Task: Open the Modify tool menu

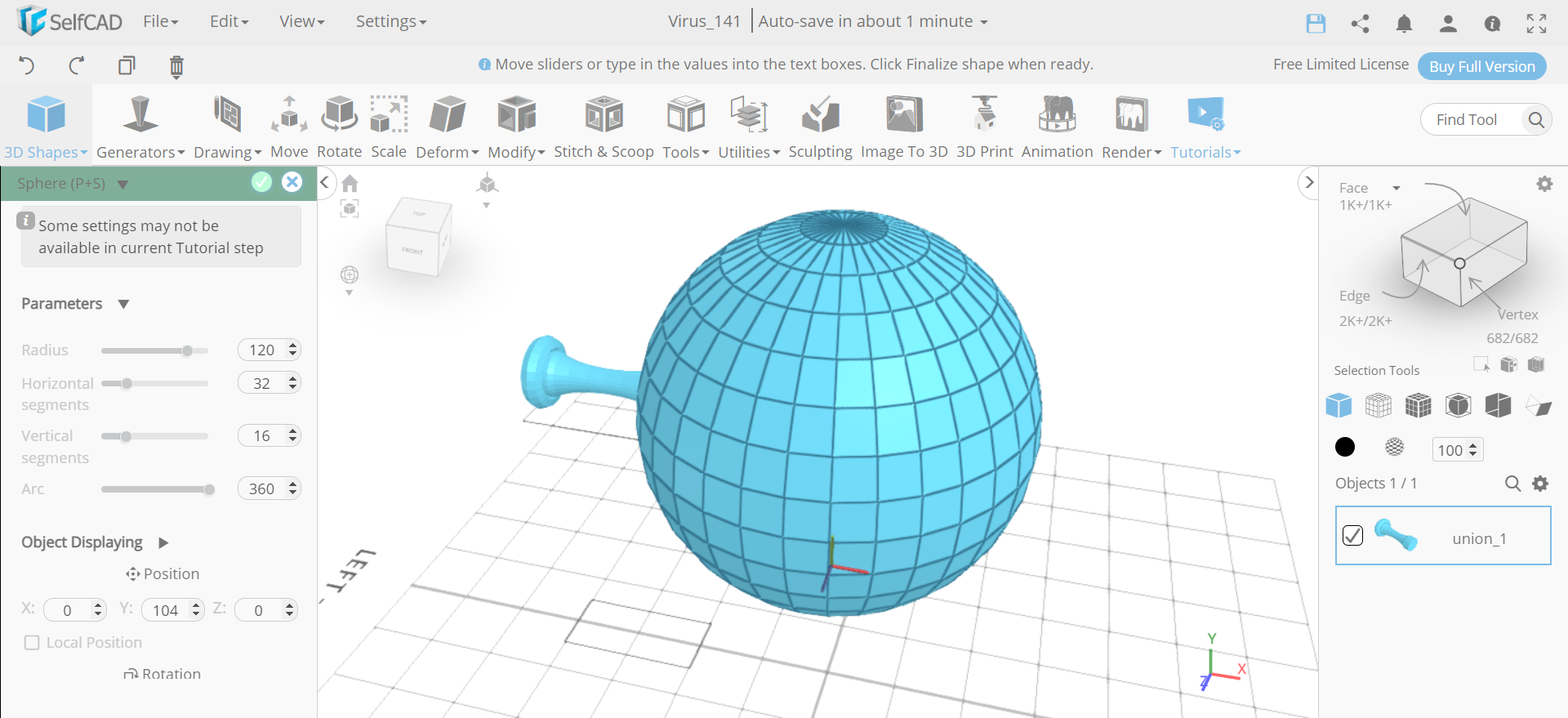Action: click(x=516, y=126)
